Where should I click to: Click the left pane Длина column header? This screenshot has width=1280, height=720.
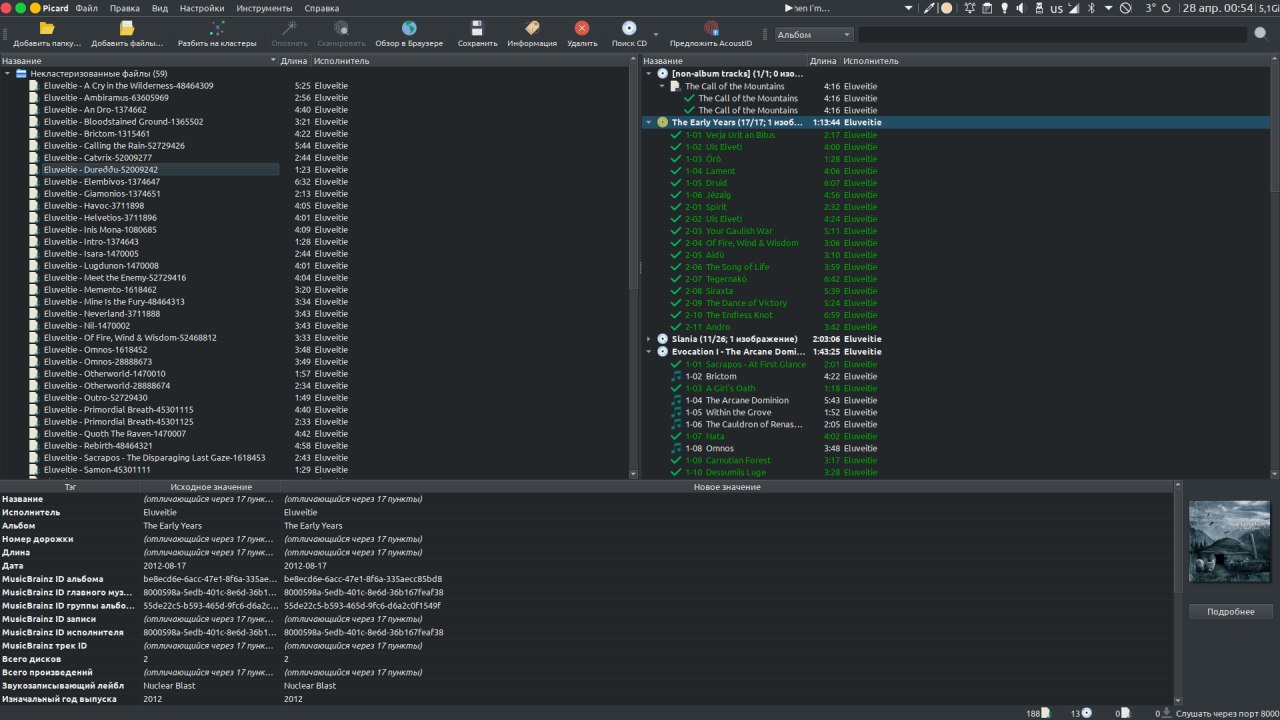[295, 61]
